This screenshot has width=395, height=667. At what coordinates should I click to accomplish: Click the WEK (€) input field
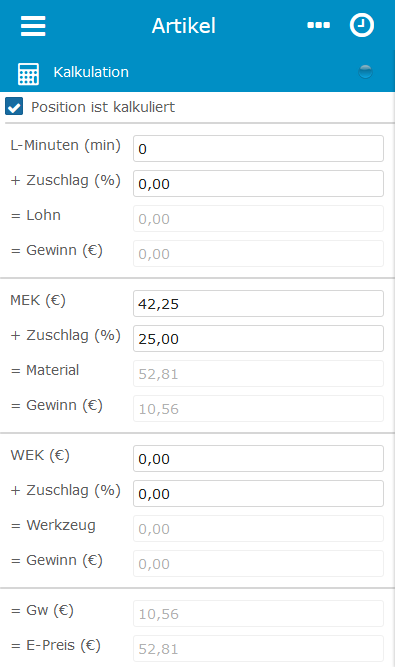259,458
